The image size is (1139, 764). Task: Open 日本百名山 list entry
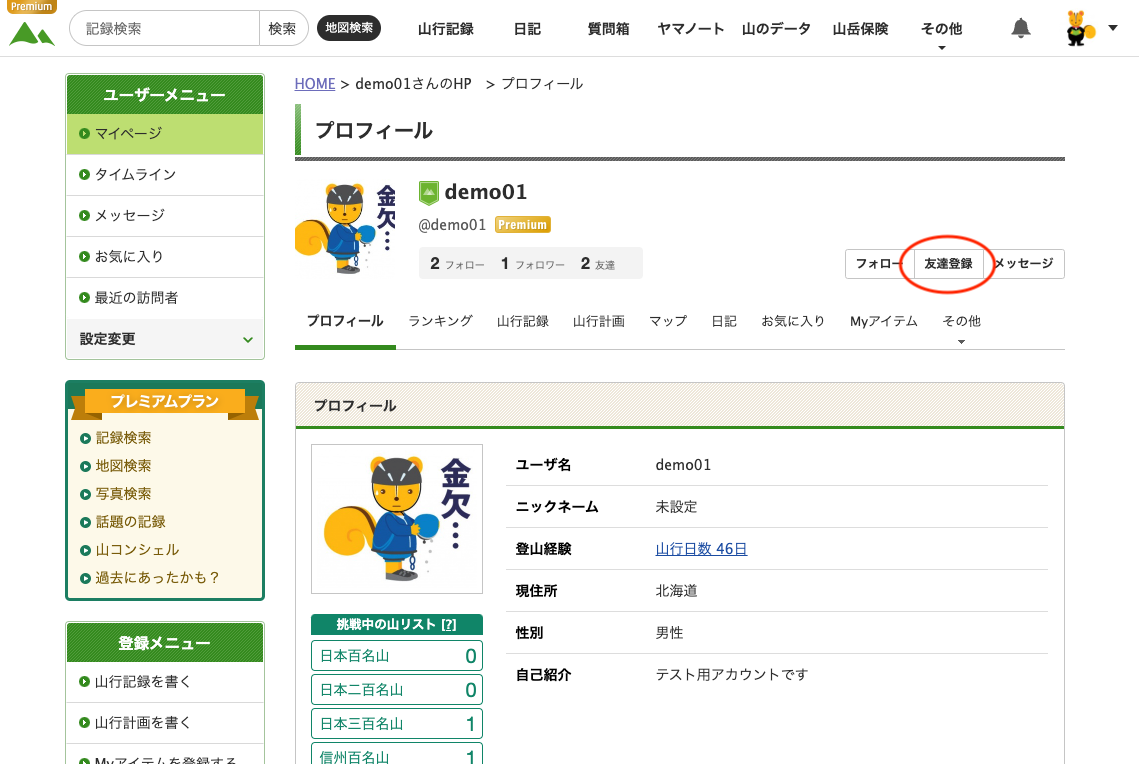coord(397,656)
